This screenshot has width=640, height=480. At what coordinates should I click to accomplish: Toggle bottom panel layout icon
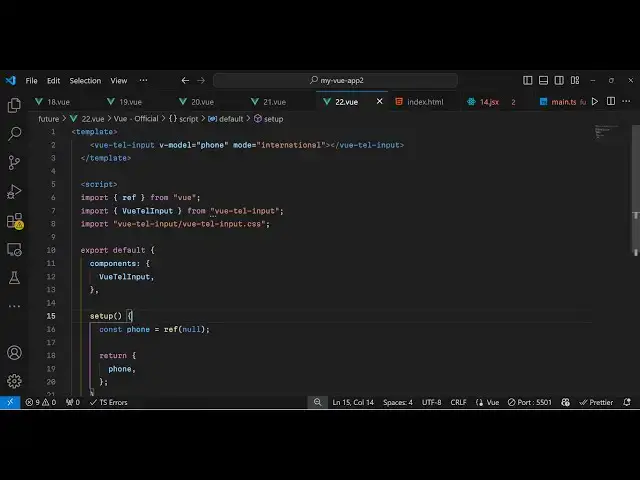(543, 80)
